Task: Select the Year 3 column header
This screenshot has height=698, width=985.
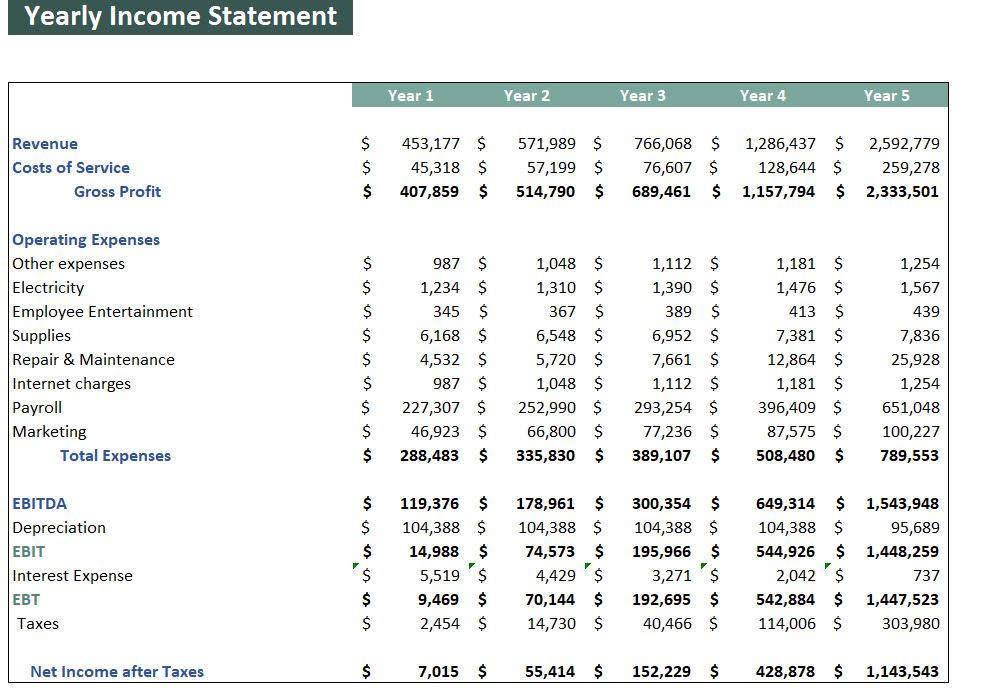Action: pyautogui.click(x=642, y=95)
